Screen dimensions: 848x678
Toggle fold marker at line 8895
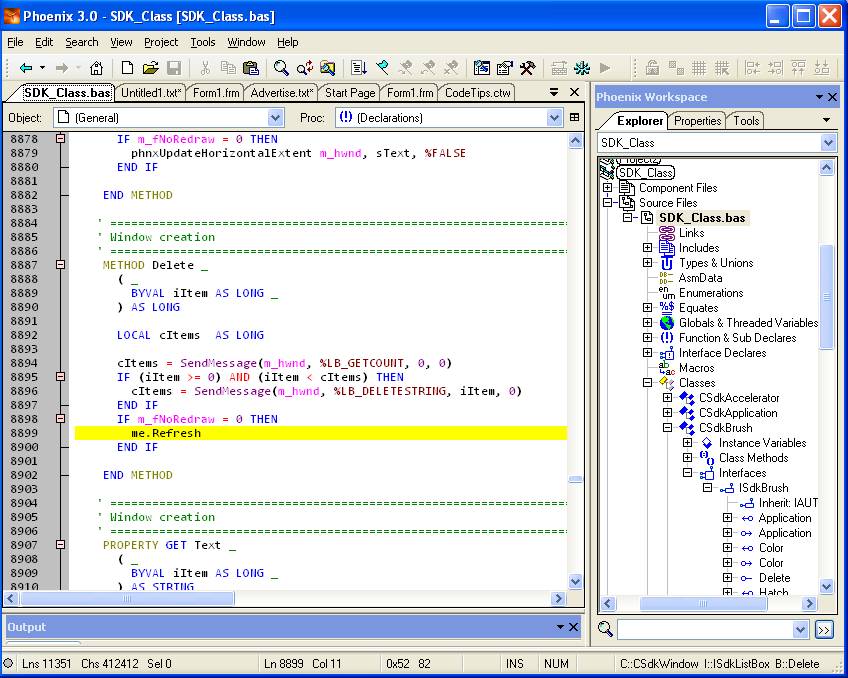coord(61,377)
